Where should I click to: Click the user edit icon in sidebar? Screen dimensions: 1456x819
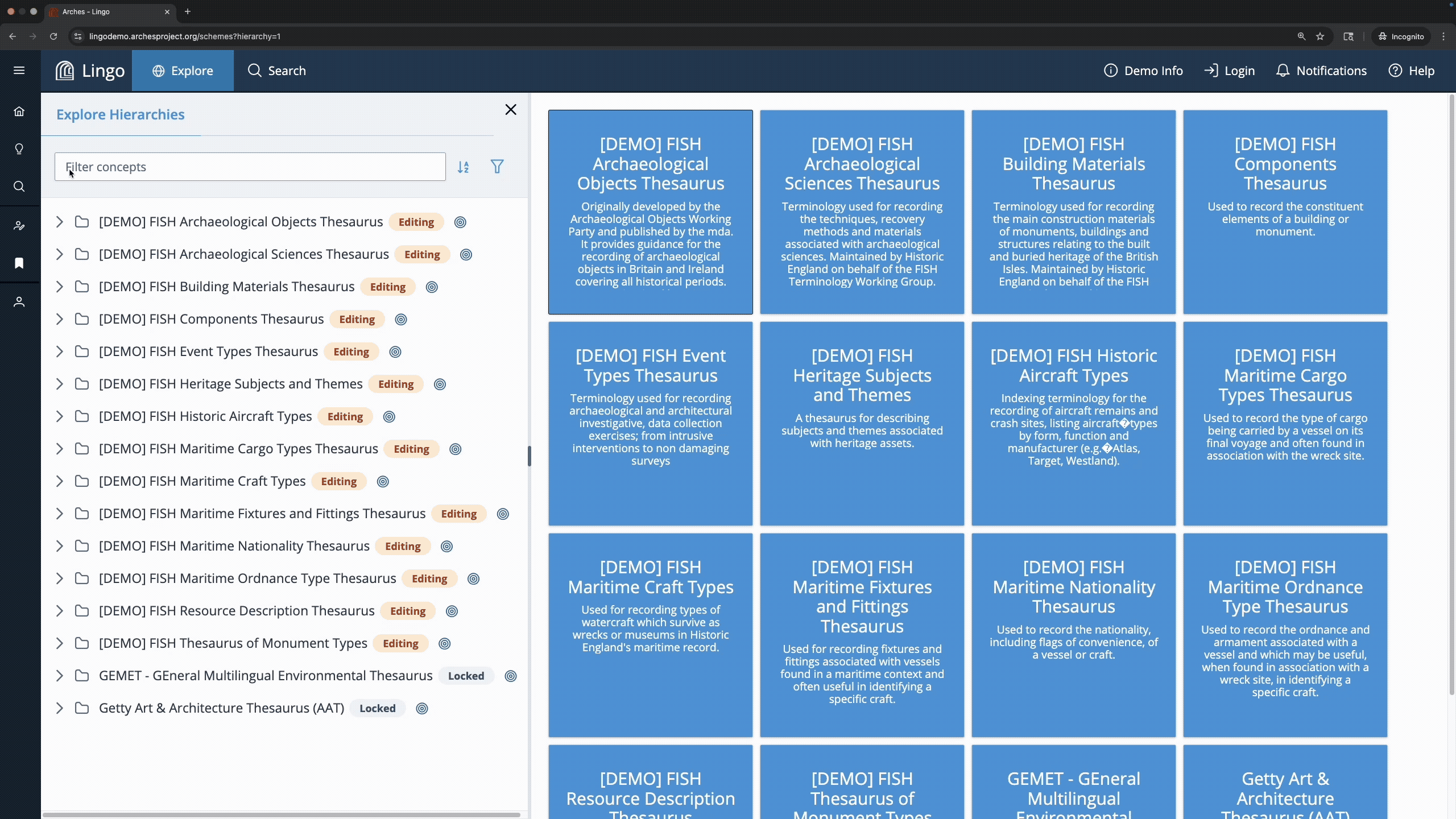[19, 226]
